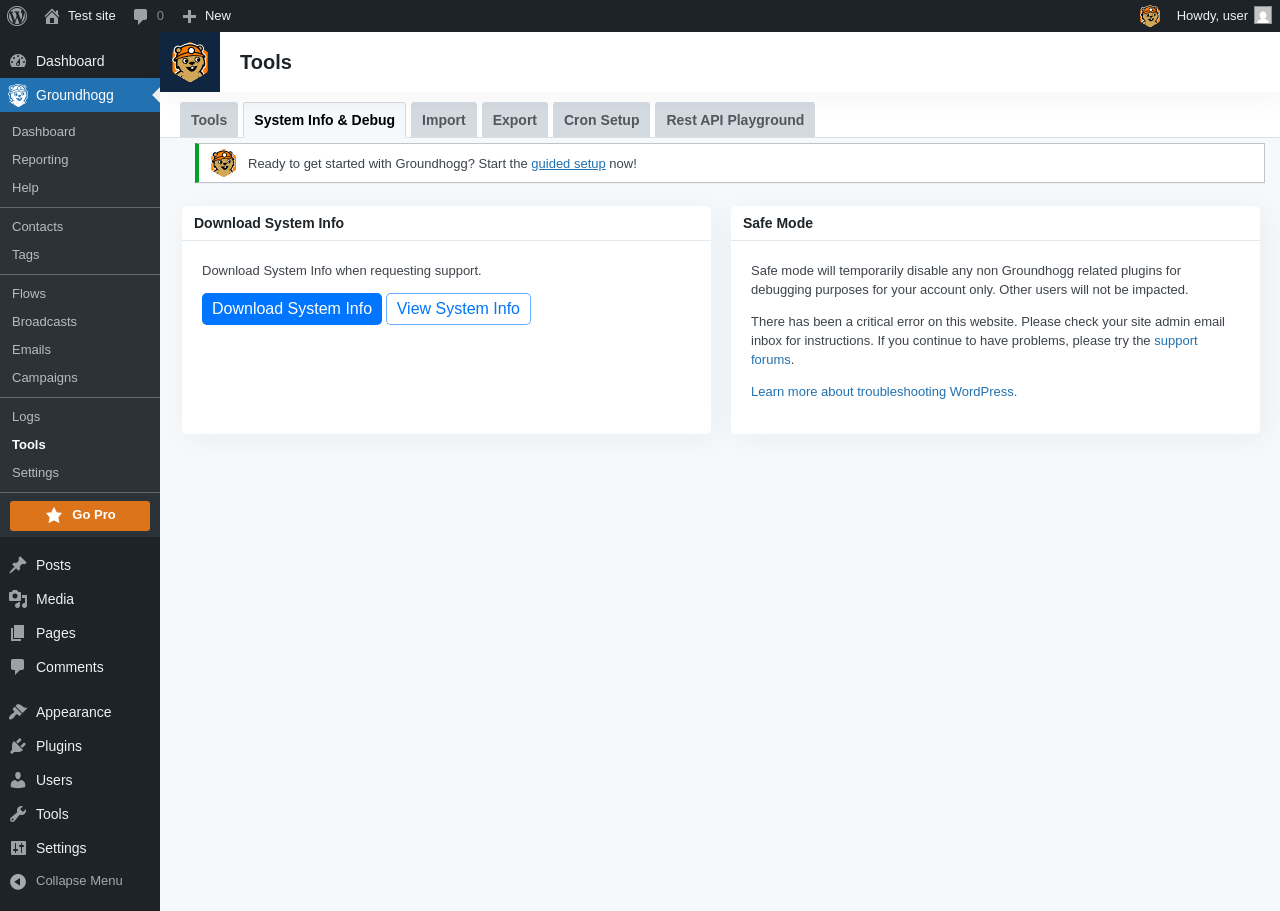This screenshot has width=1280, height=911.
Task: Open Campaigns in Groundhogg menu
Action: (x=45, y=378)
